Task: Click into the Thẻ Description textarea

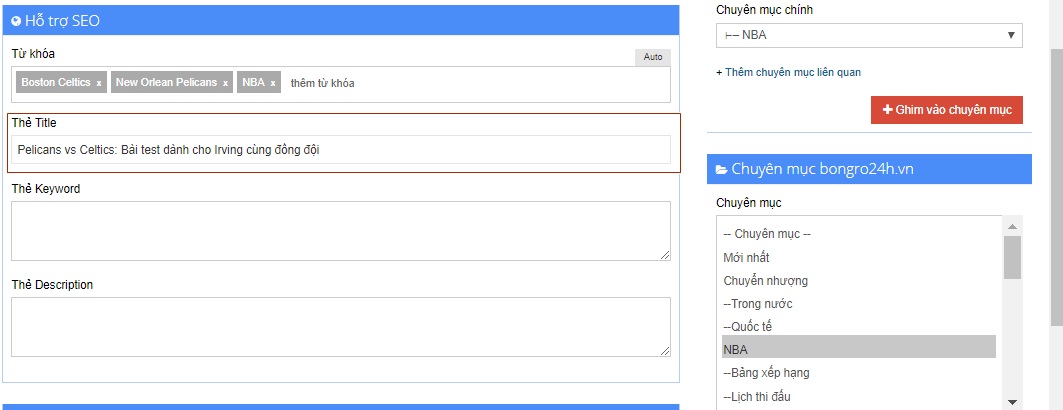Action: click(x=341, y=326)
